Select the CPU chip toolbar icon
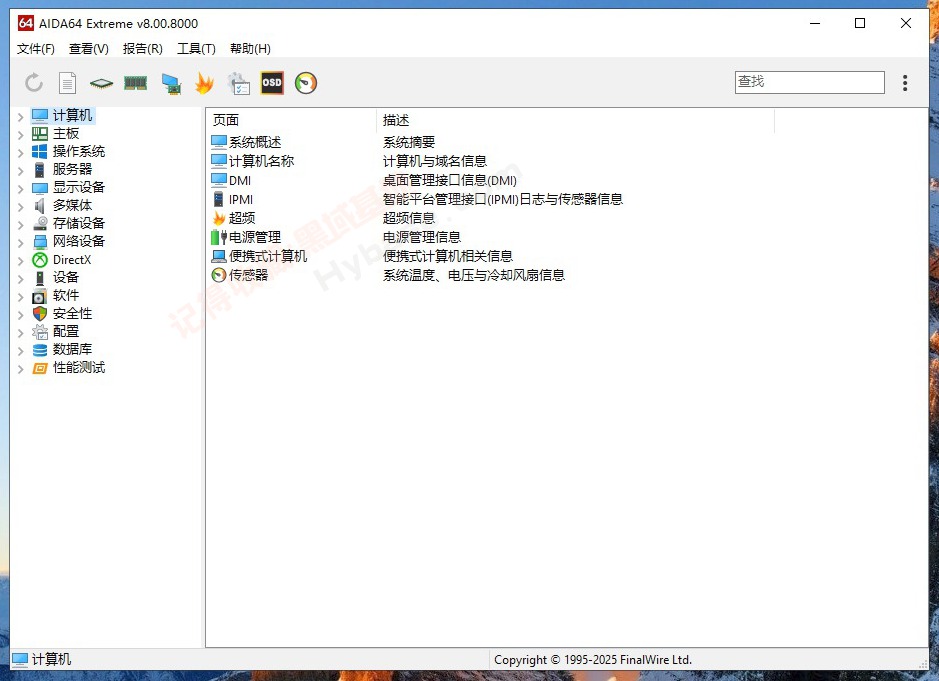The height and width of the screenshot is (681, 939). click(101, 83)
